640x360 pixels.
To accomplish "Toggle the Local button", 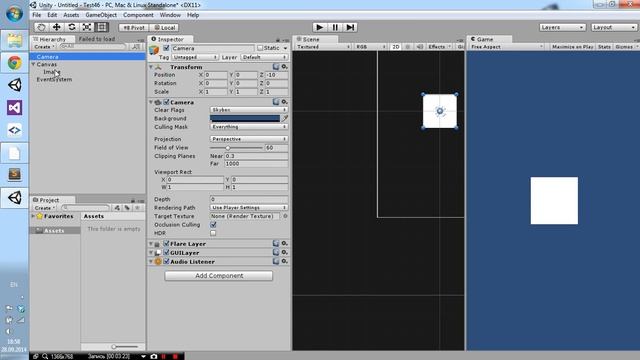I will pos(164,28).
